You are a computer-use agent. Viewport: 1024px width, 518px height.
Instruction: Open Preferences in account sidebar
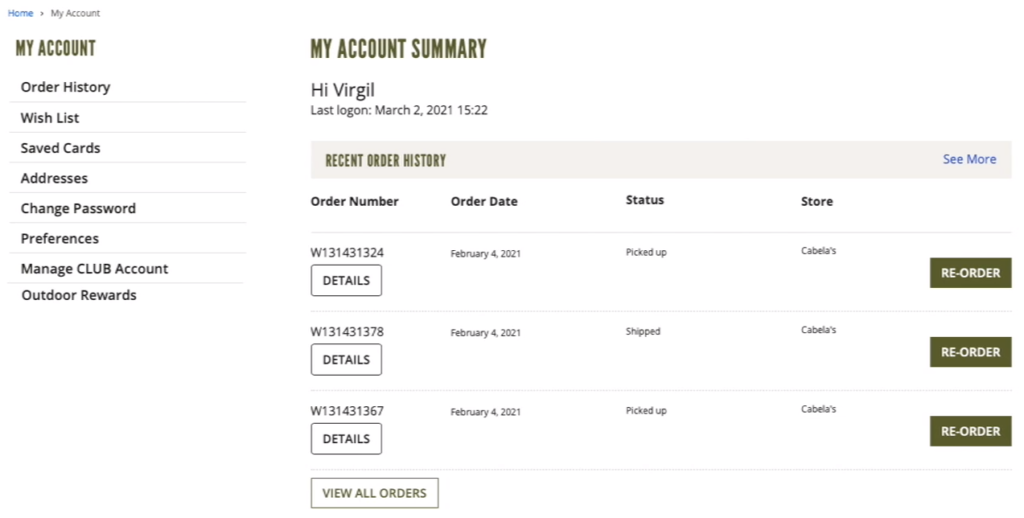59,238
